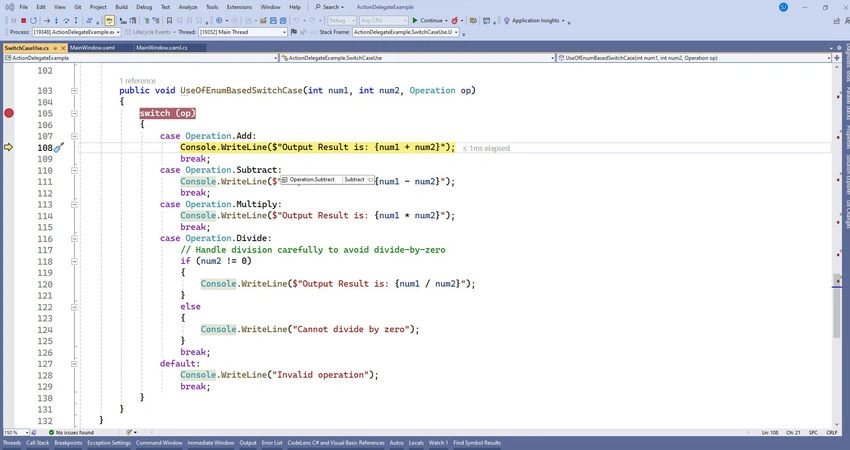Expand the Stack Frame dropdown
The width and height of the screenshot is (850, 450).
[x=406, y=32]
